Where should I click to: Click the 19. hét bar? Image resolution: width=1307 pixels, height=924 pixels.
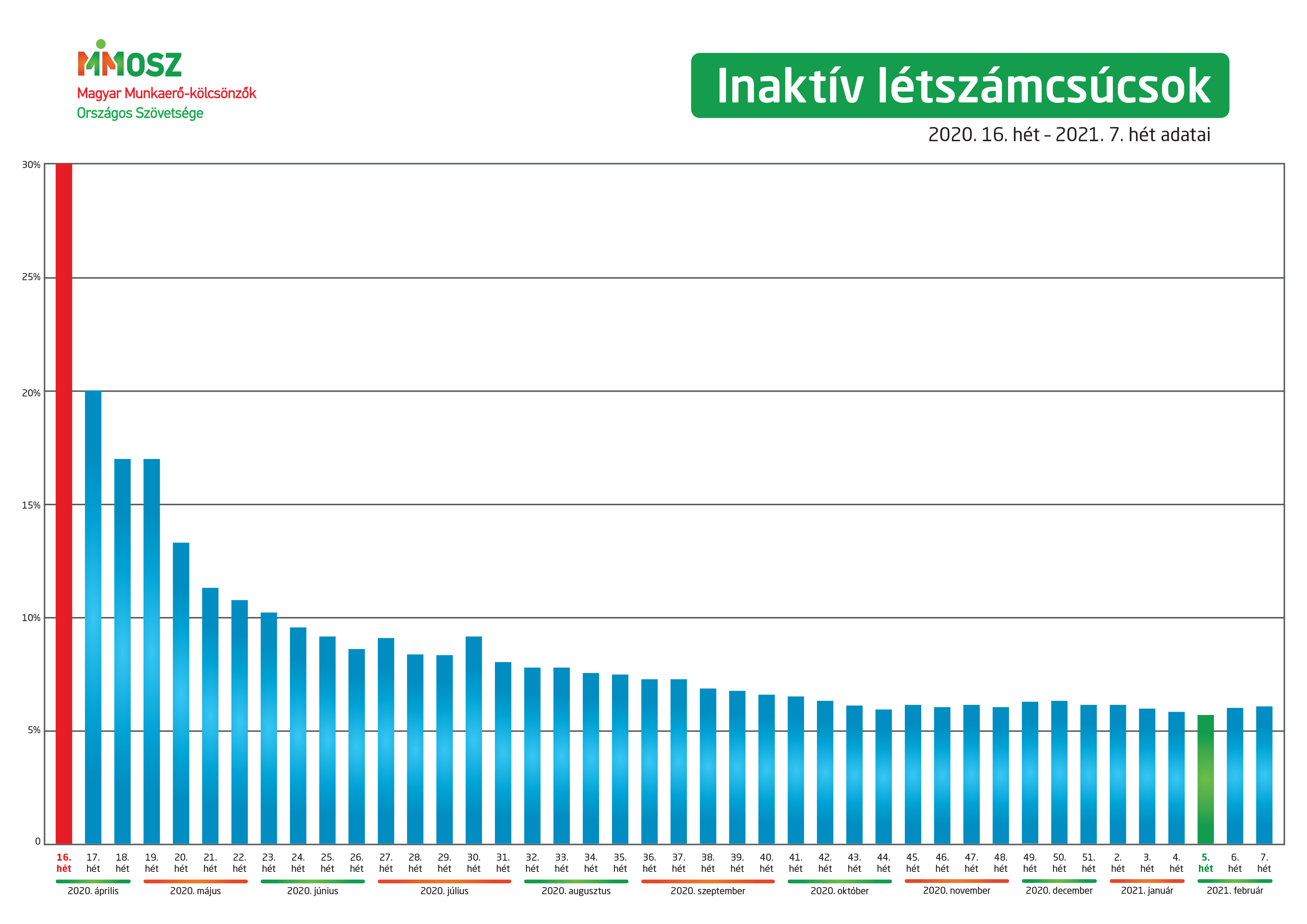(151, 651)
